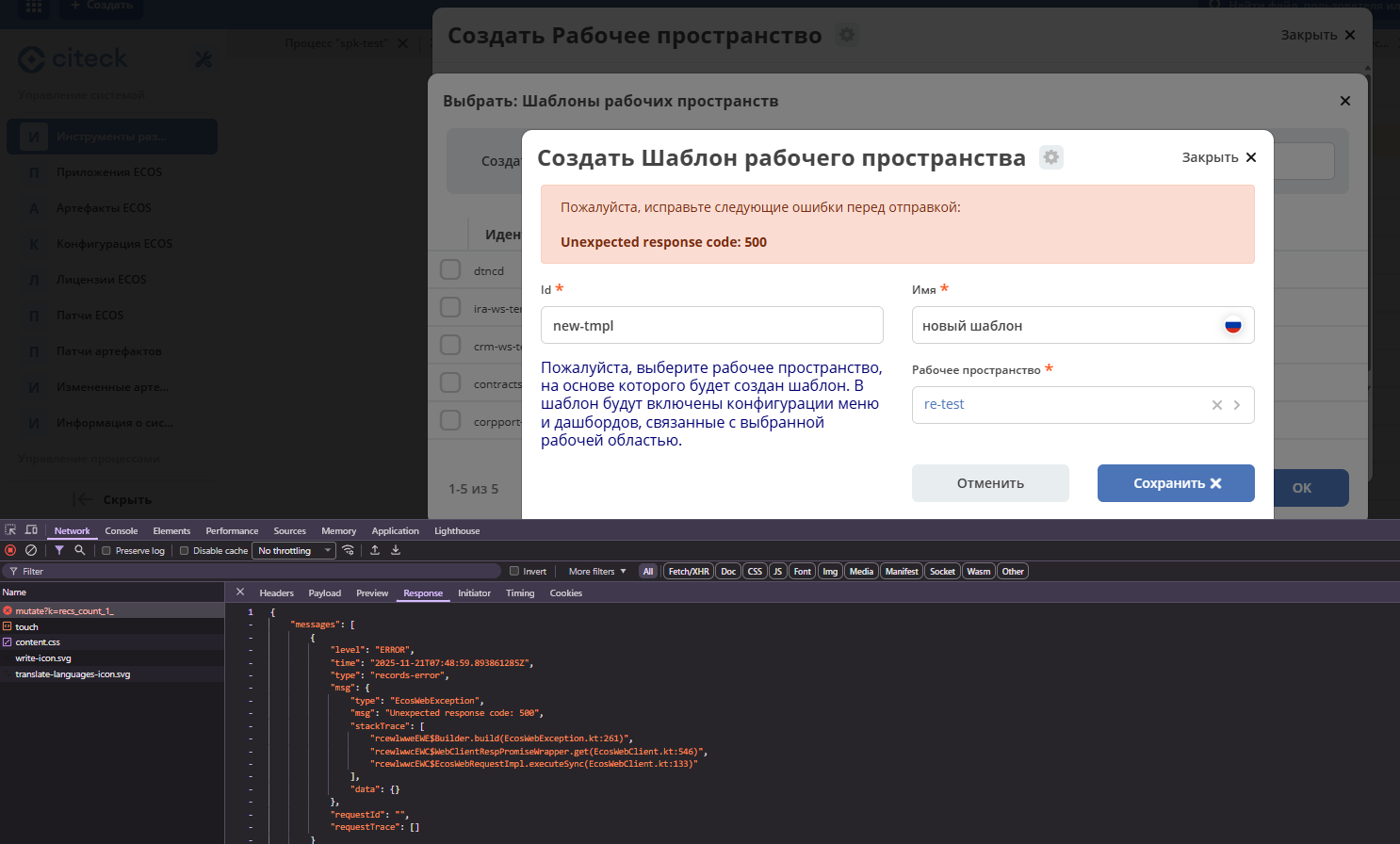Tick the Disable cache checkbox
The height and width of the screenshot is (844, 1400).
(185, 551)
